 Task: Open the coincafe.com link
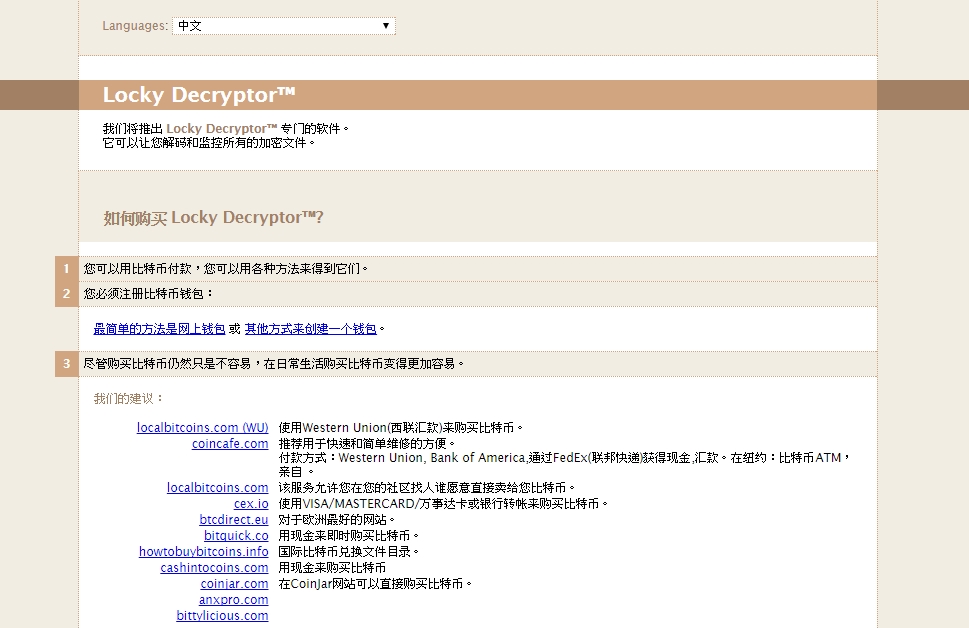[230, 444]
